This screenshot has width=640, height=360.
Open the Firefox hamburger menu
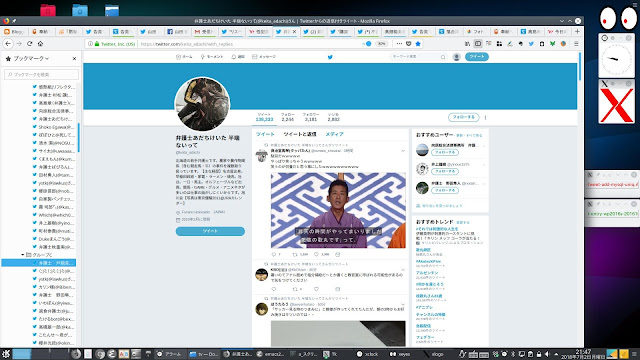(x=576, y=44)
